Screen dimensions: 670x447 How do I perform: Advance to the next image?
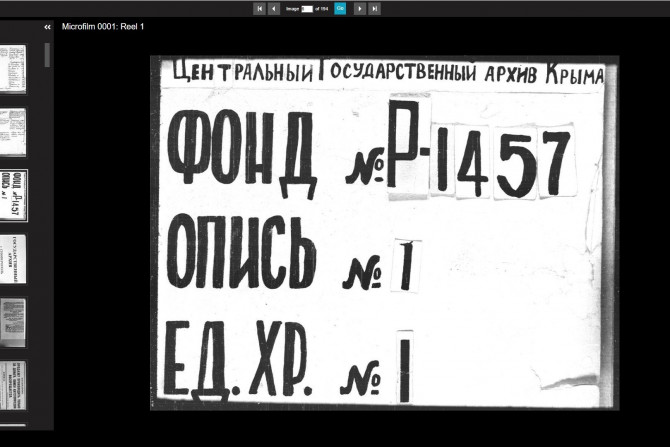359,8
